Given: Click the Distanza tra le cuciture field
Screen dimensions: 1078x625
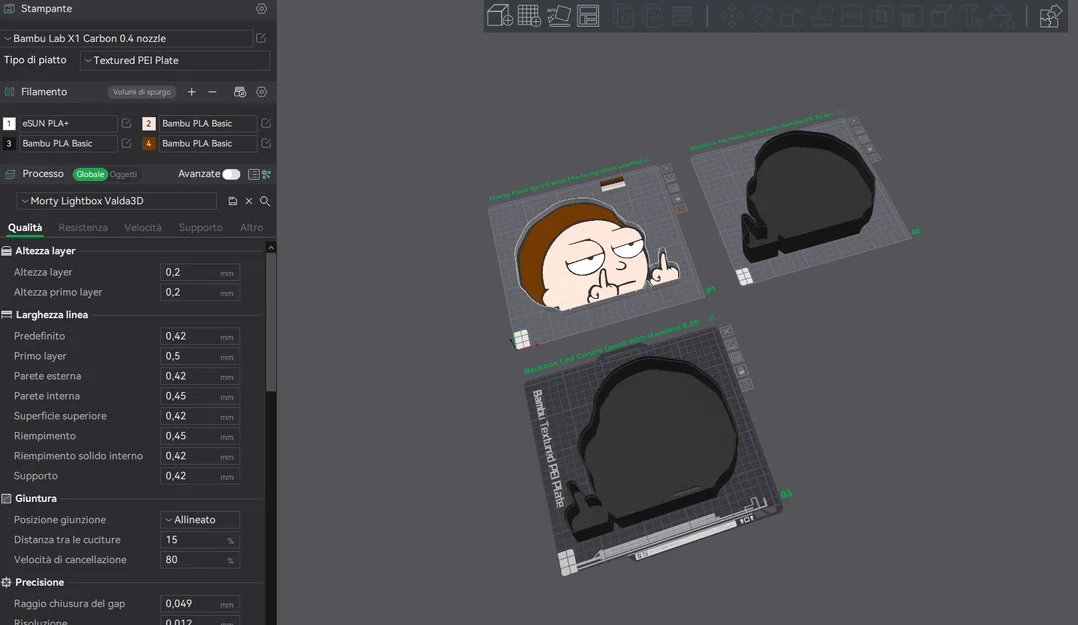Looking at the screenshot, I should 200,540.
